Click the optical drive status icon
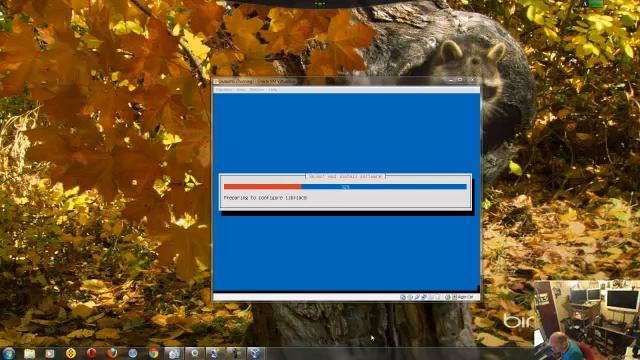640x360 pixels. point(411,297)
